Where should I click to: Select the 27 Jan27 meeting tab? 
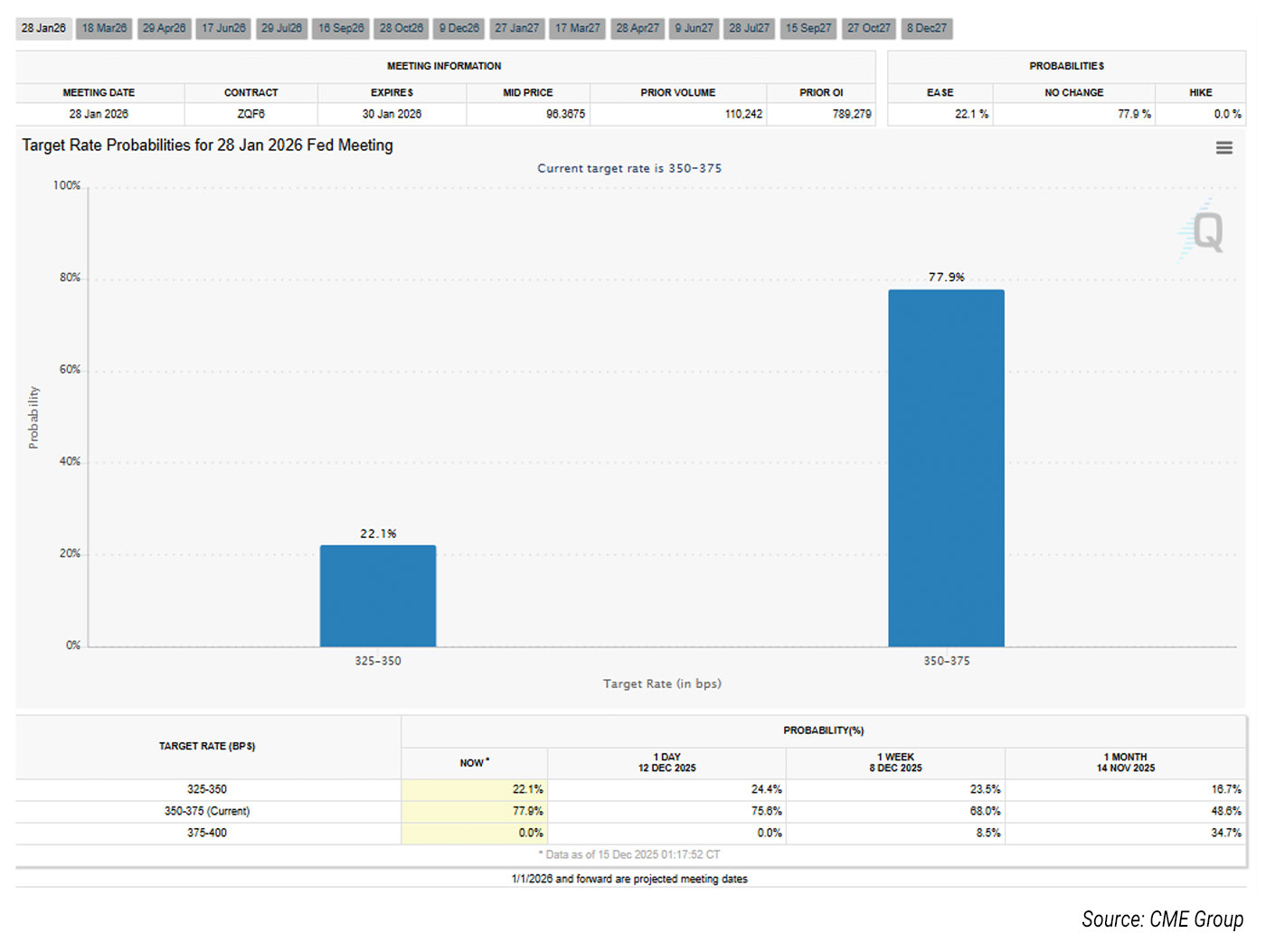[516, 28]
